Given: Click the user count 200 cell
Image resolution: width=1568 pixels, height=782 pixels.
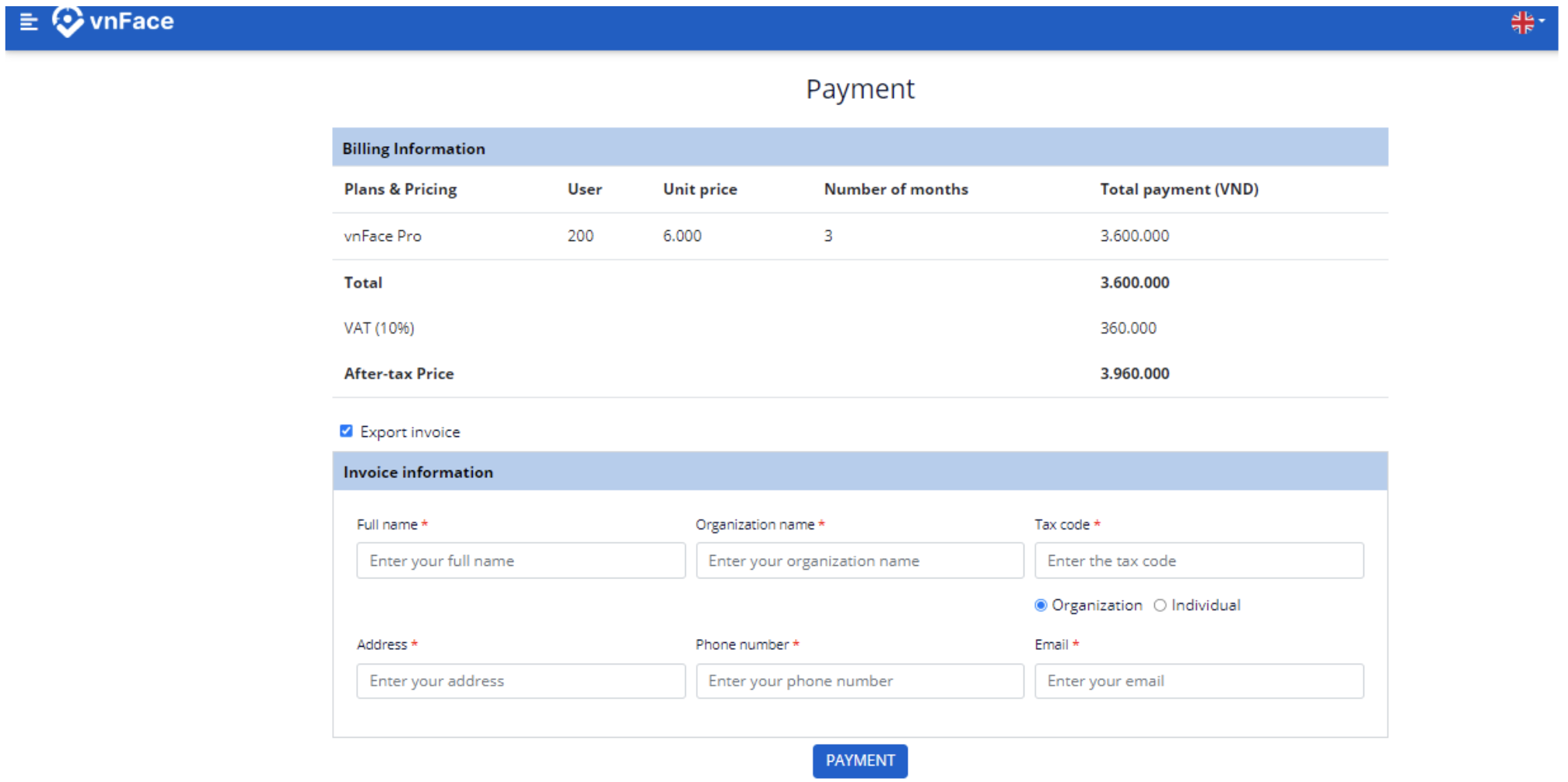Looking at the screenshot, I should (x=580, y=236).
